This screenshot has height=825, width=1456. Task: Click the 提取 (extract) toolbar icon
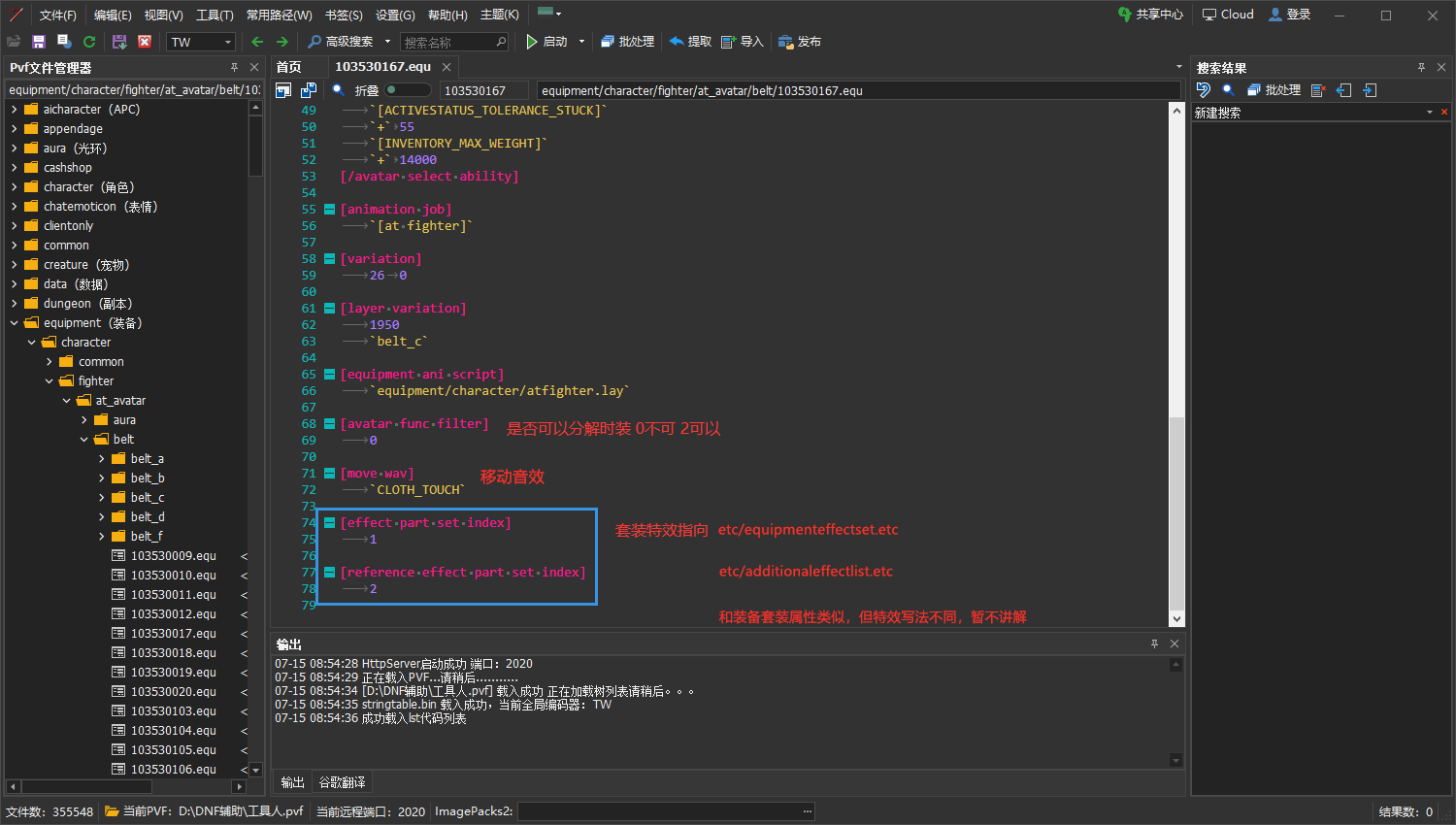click(x=690, y=42)
